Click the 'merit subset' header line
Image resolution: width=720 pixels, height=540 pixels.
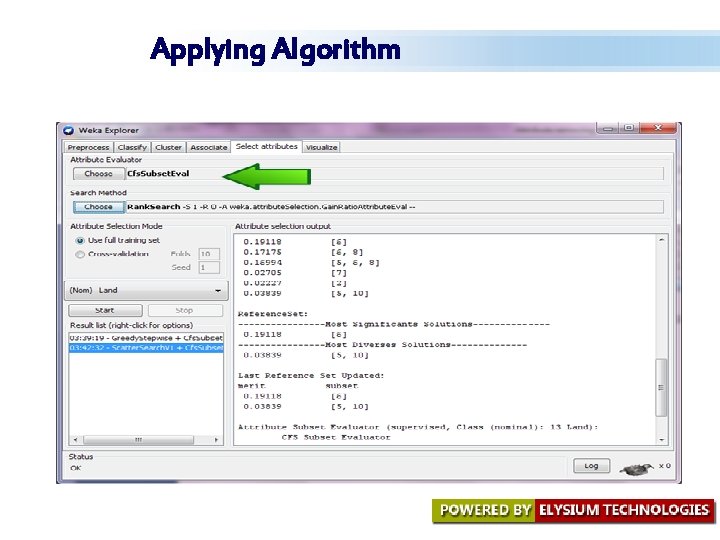click(298, 386)
